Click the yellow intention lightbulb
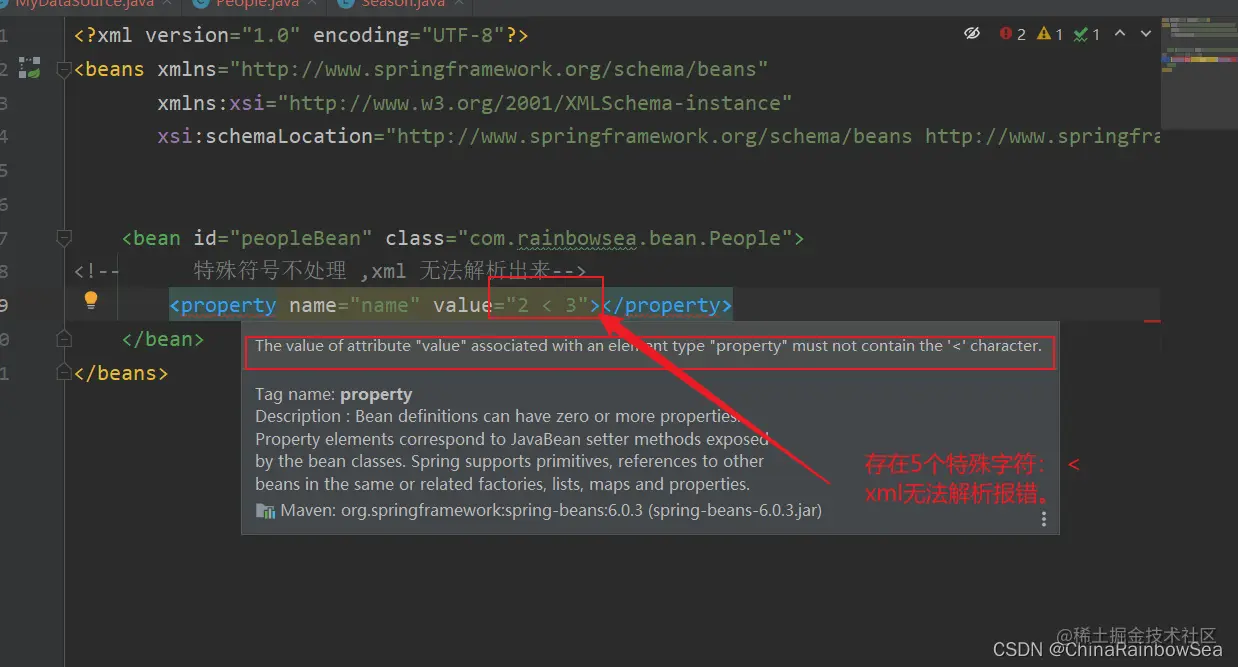 click(90, 299)
